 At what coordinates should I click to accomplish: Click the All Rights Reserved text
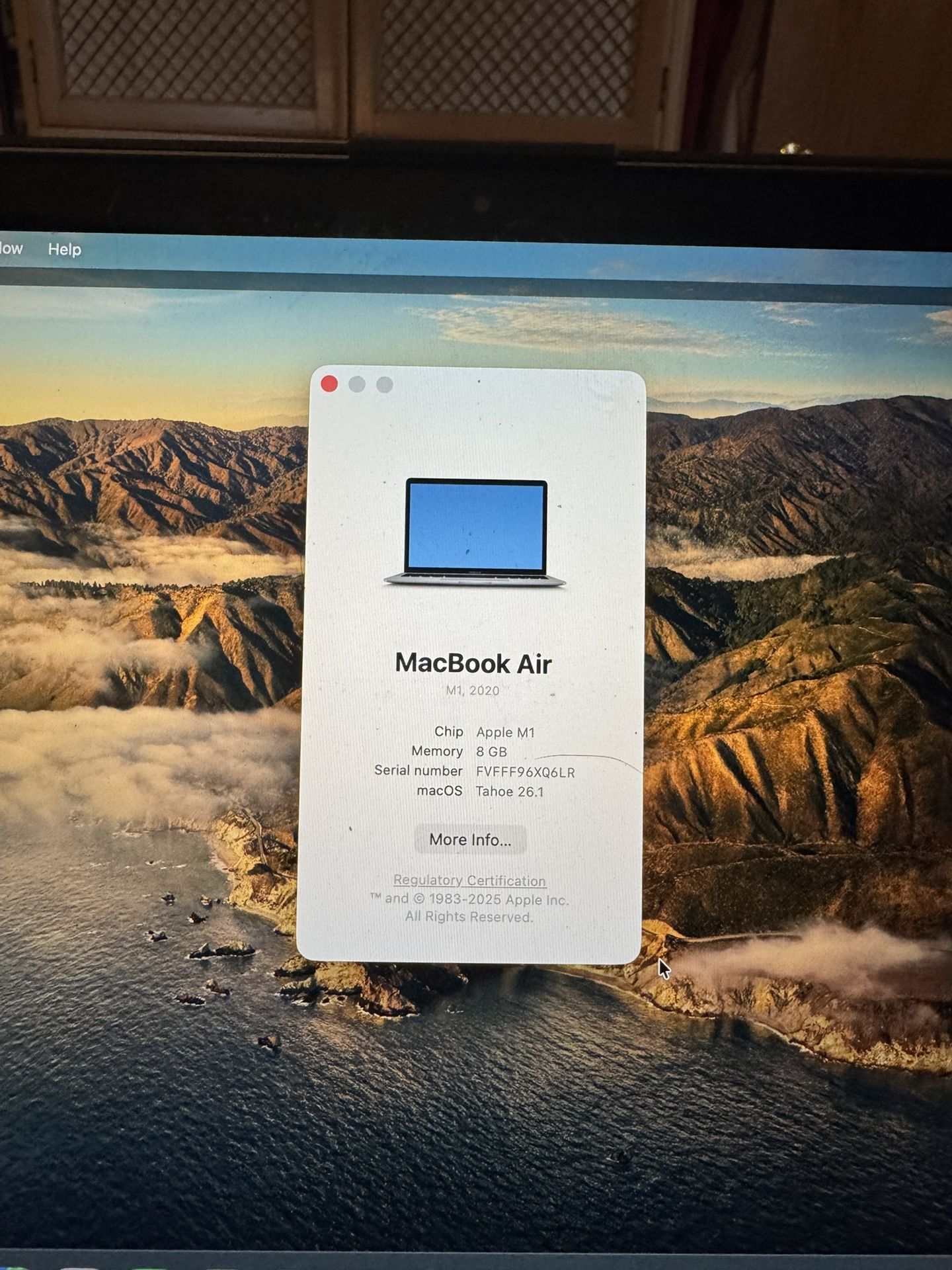(469, 917)
